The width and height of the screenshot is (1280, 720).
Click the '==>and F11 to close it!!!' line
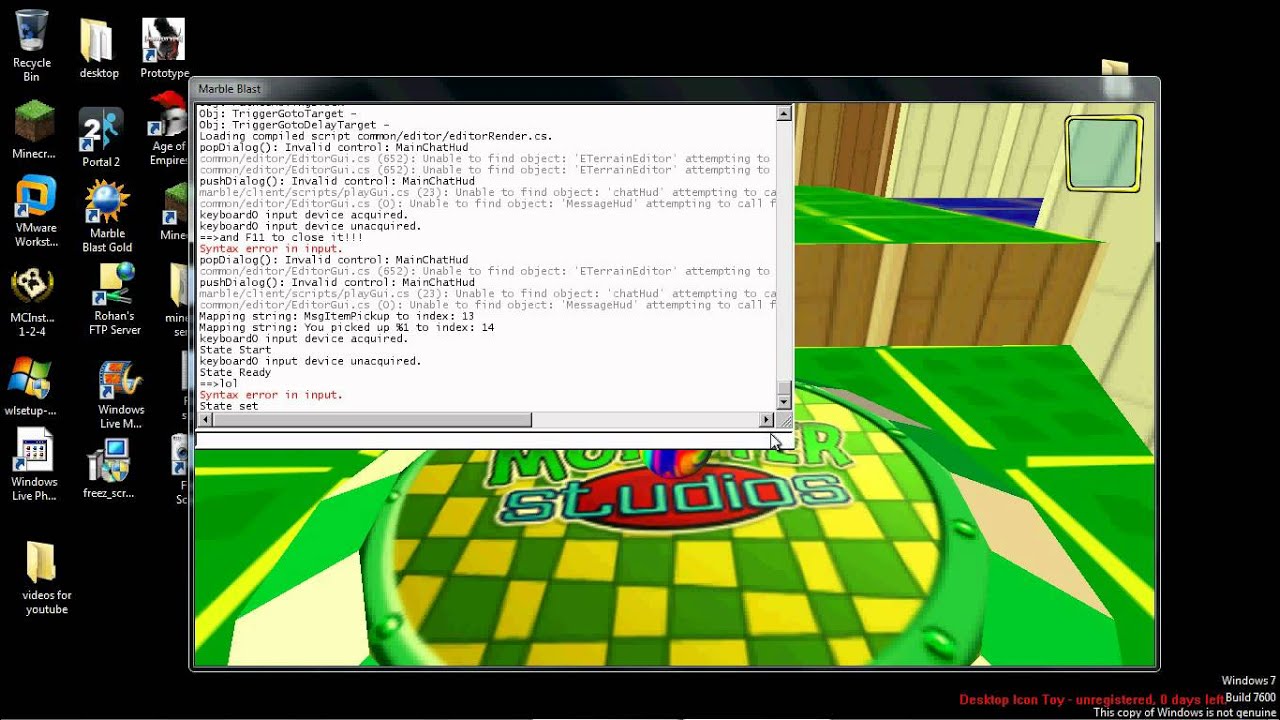[x=281, y=237]
